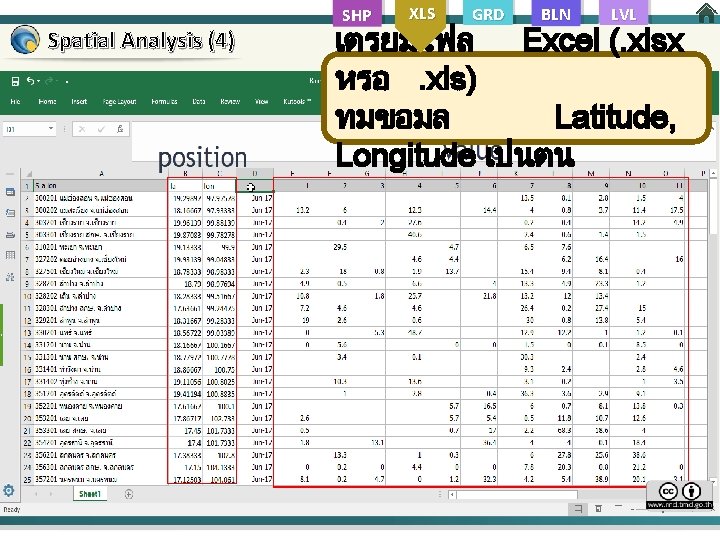Click the settings gear icon at bottom left

tap(9, 490)
